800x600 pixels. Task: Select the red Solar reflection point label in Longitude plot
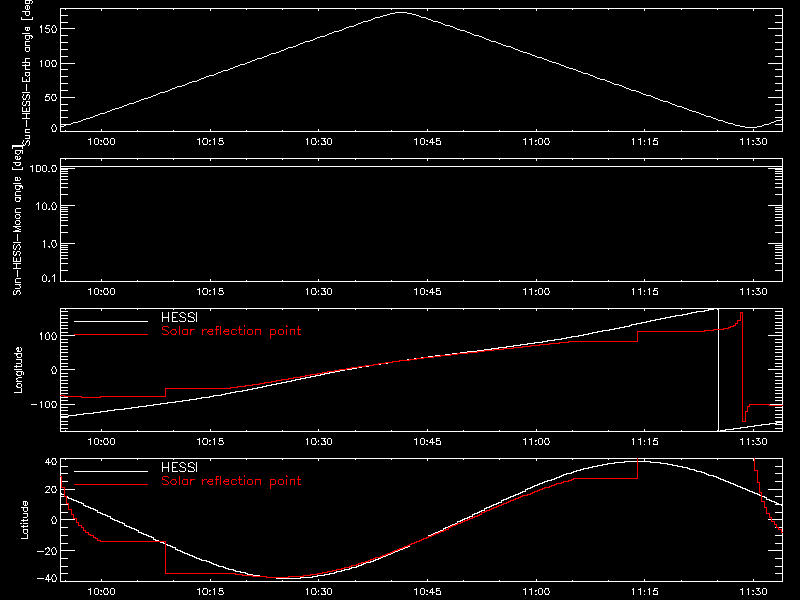pyautogui.click(x=231, y=331)
